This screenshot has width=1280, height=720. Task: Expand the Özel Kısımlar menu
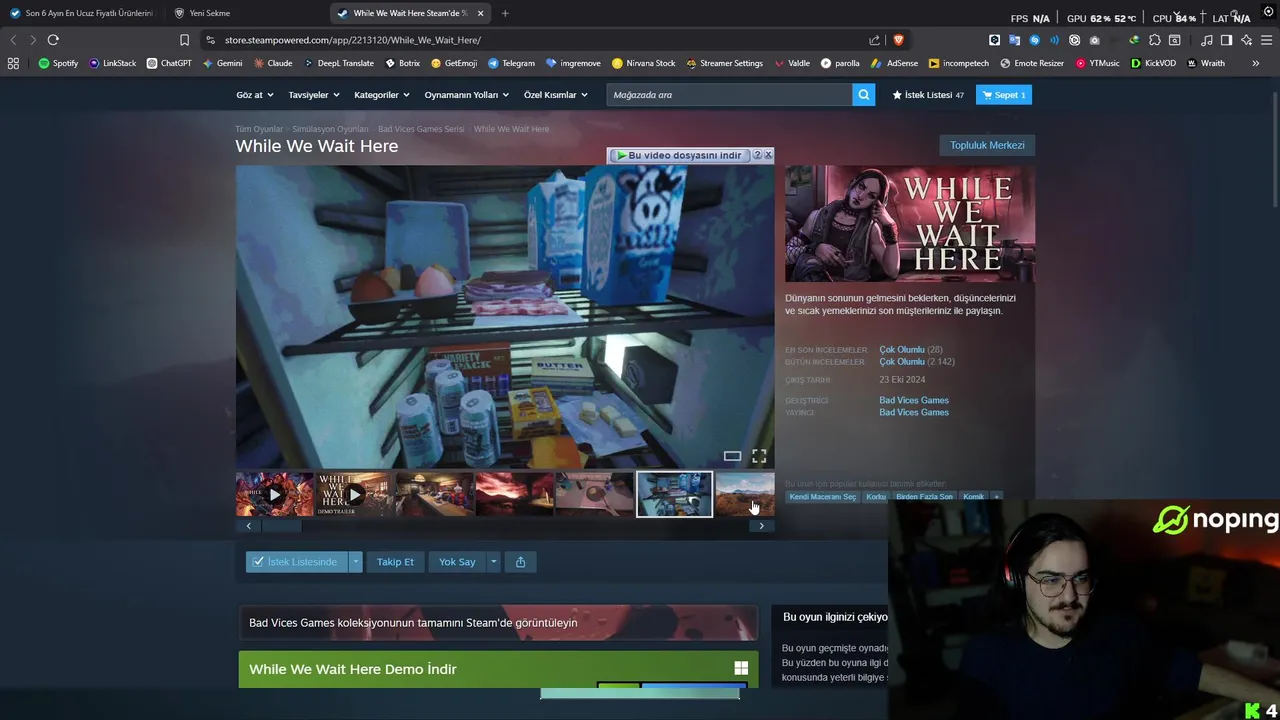click(556, 95)
